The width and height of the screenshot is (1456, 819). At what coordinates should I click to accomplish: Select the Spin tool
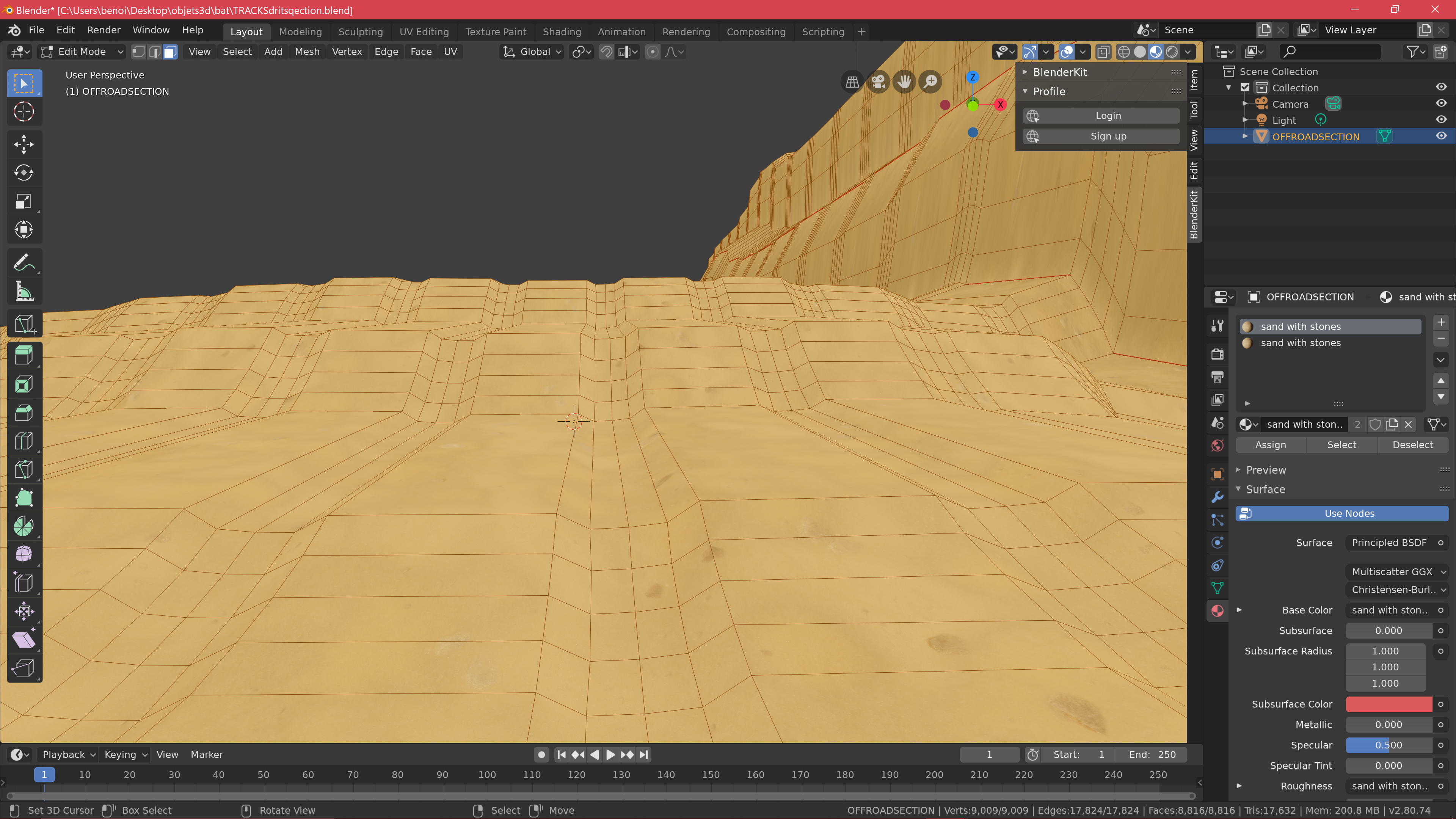(24, 526)
